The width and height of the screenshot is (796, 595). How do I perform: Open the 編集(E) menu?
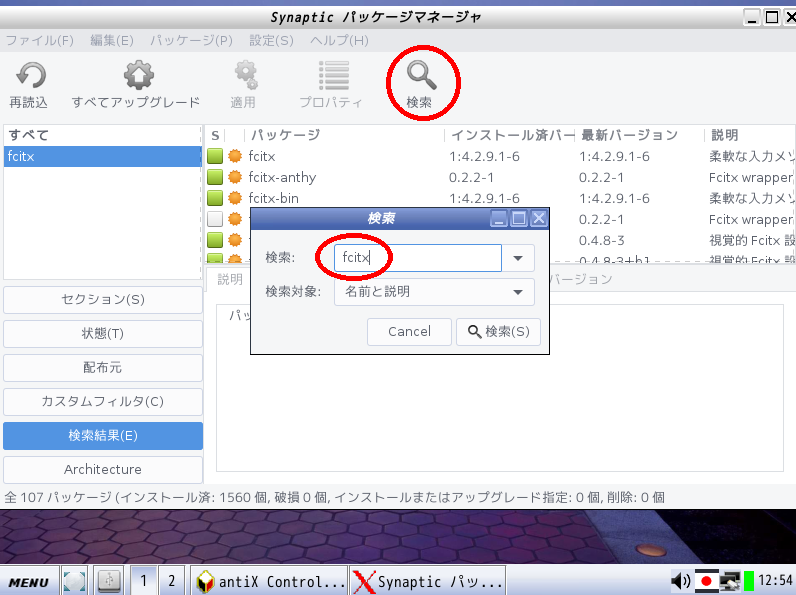point(112,41)
